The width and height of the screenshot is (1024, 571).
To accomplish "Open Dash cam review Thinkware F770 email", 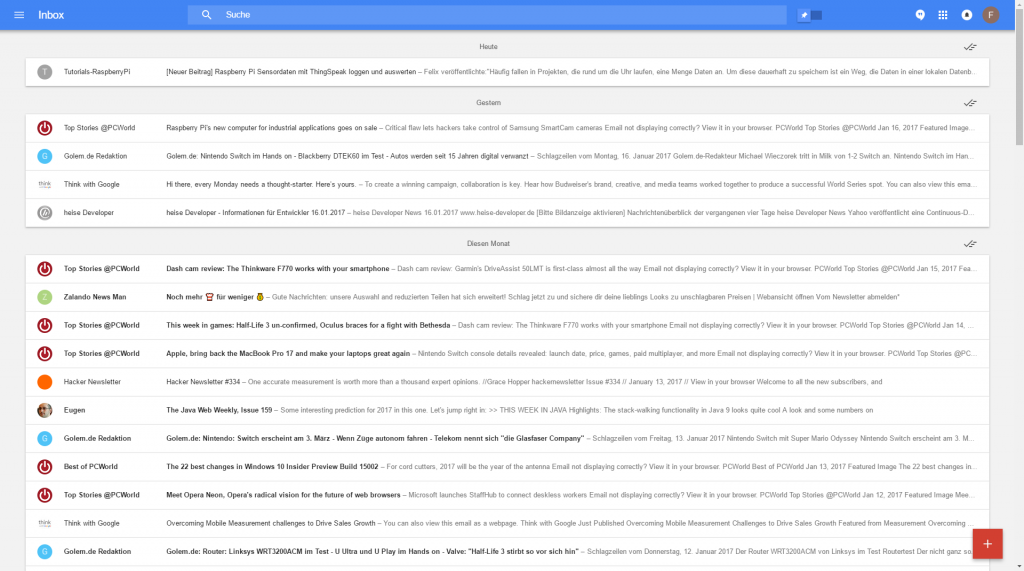I will click(x=507, y=269).
